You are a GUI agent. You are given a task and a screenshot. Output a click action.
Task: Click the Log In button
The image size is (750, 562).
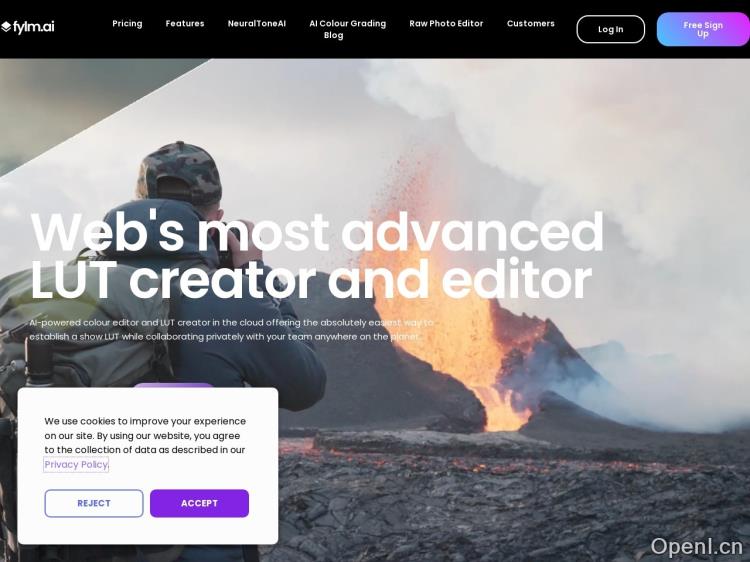(610, 29)
